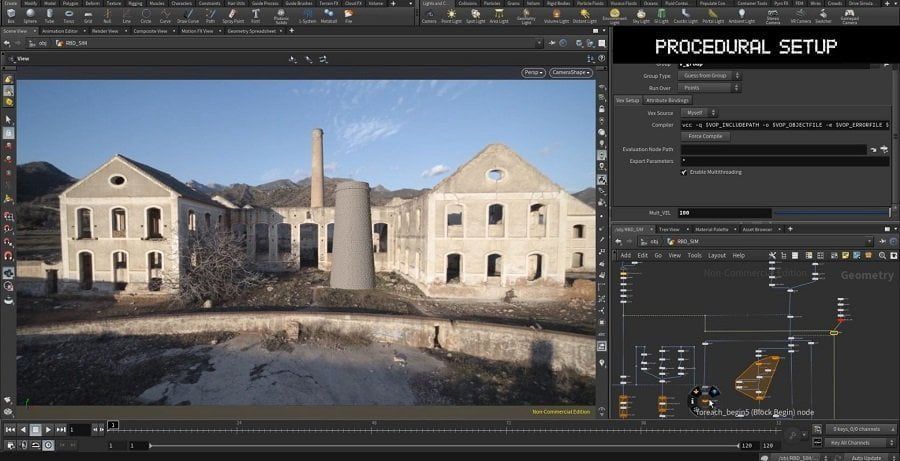The image size is (900, 461).
Task: Add an Ambient Light
Action: 742,16
